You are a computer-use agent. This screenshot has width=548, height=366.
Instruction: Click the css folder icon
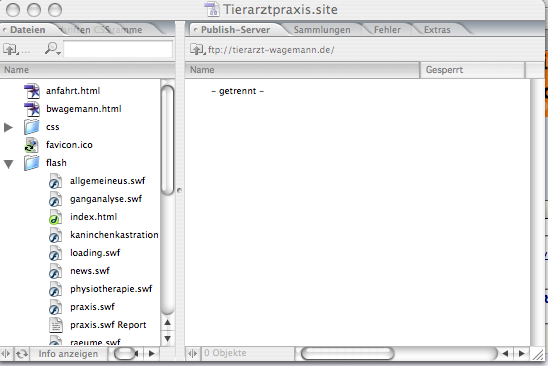tap(31, 127)
